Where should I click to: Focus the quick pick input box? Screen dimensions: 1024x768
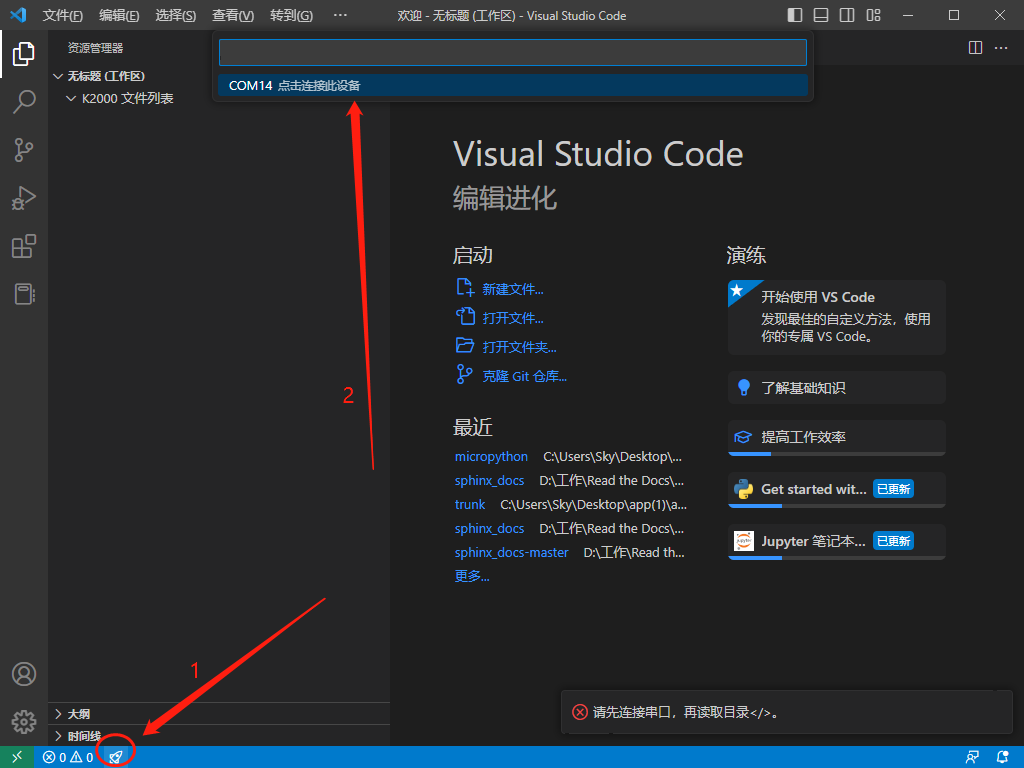513,52
